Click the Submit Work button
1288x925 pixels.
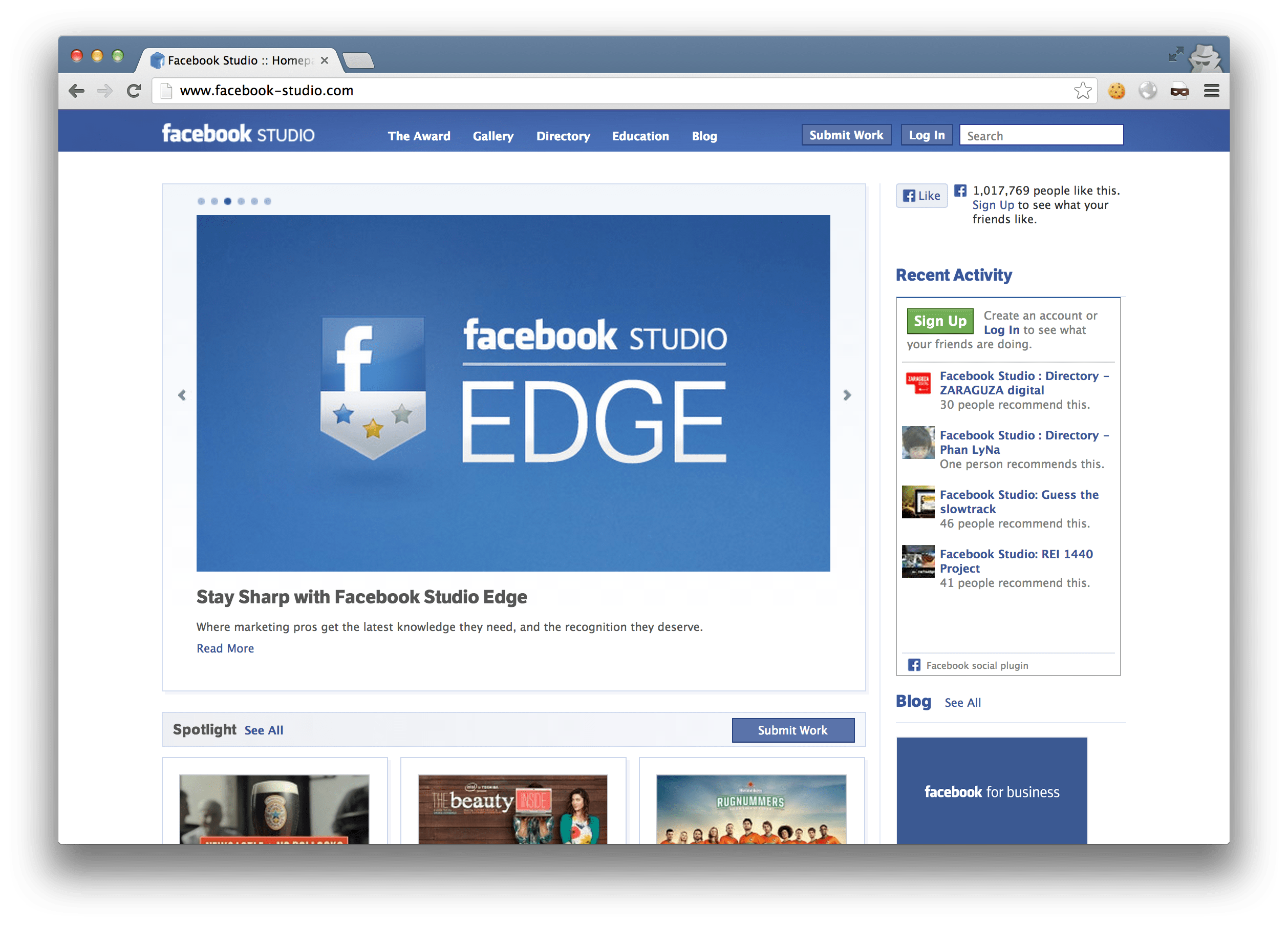(x=846, y=135)
